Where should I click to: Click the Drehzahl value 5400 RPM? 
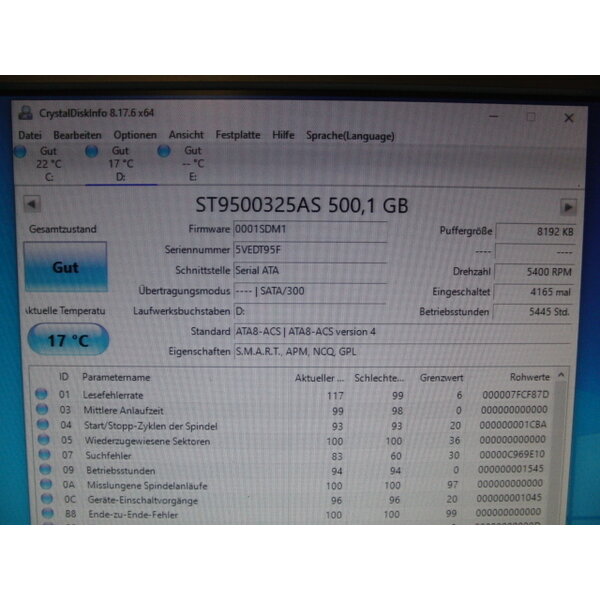click(535, 272)
